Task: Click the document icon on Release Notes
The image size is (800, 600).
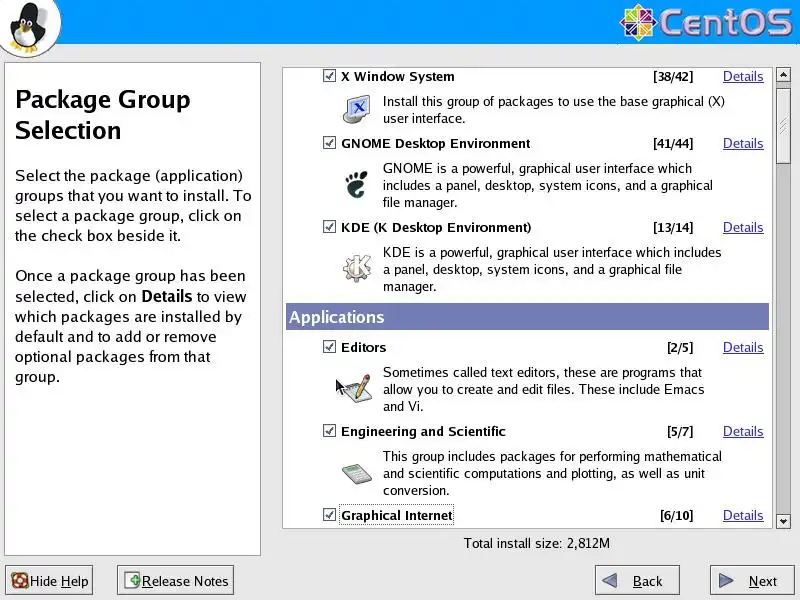Action: [x=133, y=580]
